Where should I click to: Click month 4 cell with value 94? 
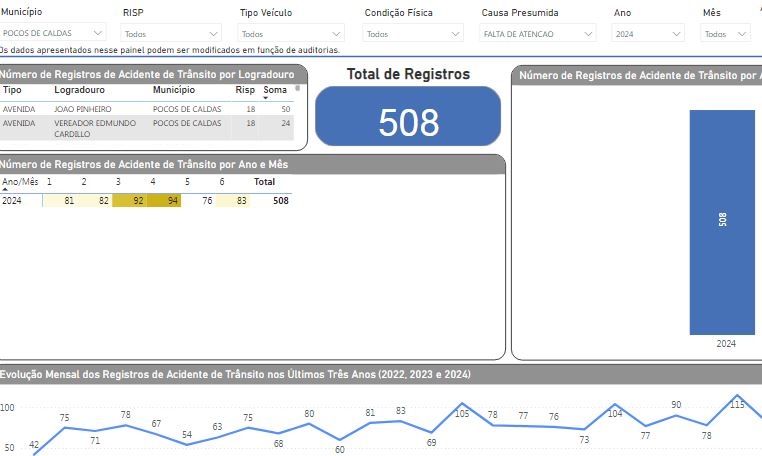click(164, 201)
